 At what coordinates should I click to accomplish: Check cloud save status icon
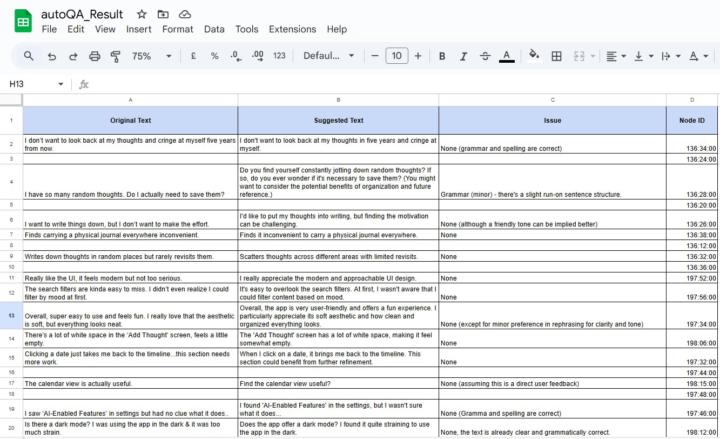tap(185, 14)
